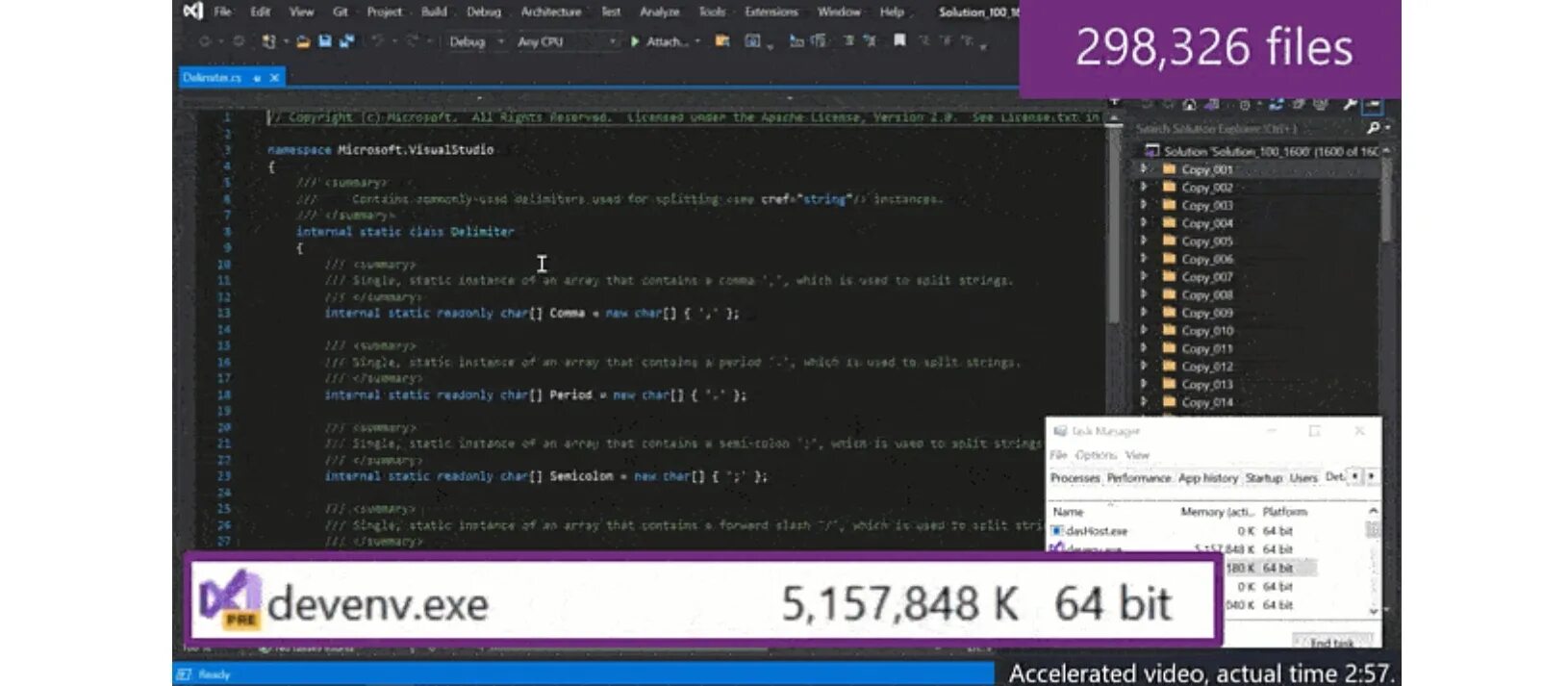Select the Solution 'Solution_100_1600' root node
Image resolution: width=1568 pixels, height=686 pixels.
1270,151
